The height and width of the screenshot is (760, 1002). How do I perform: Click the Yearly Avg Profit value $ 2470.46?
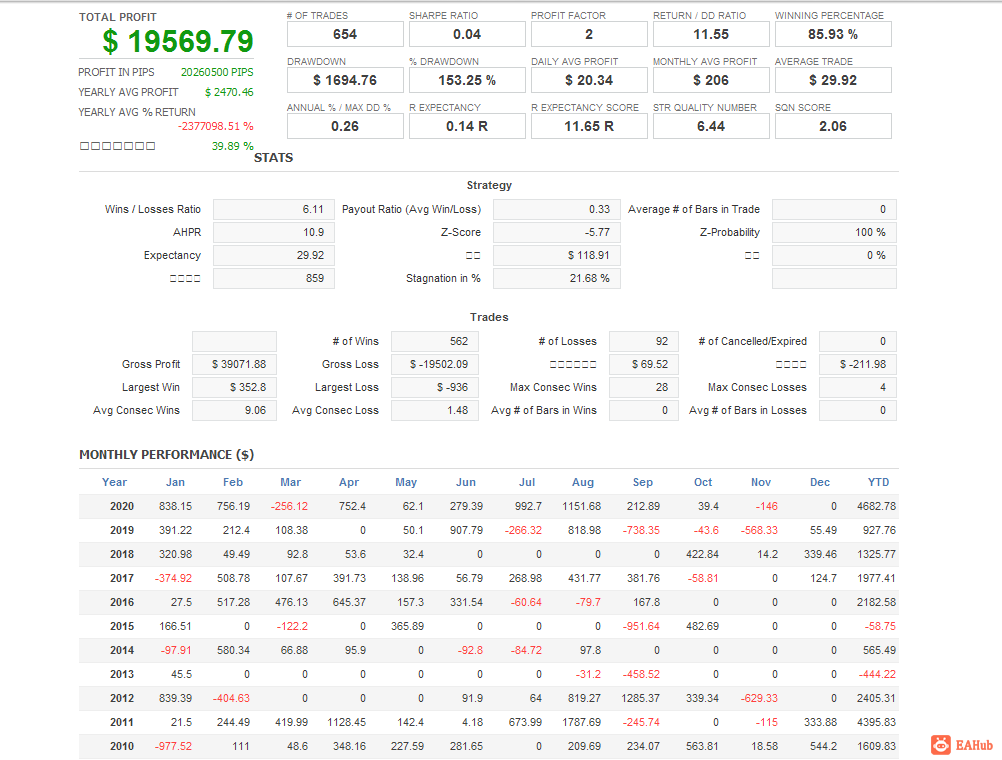[229, 92]
